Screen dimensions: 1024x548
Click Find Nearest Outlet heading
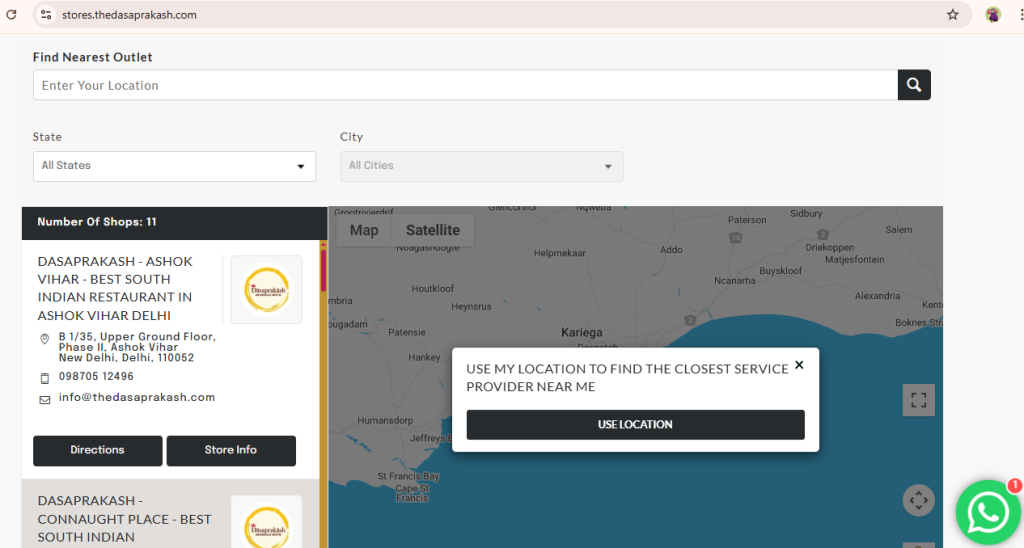click(93, 57)
